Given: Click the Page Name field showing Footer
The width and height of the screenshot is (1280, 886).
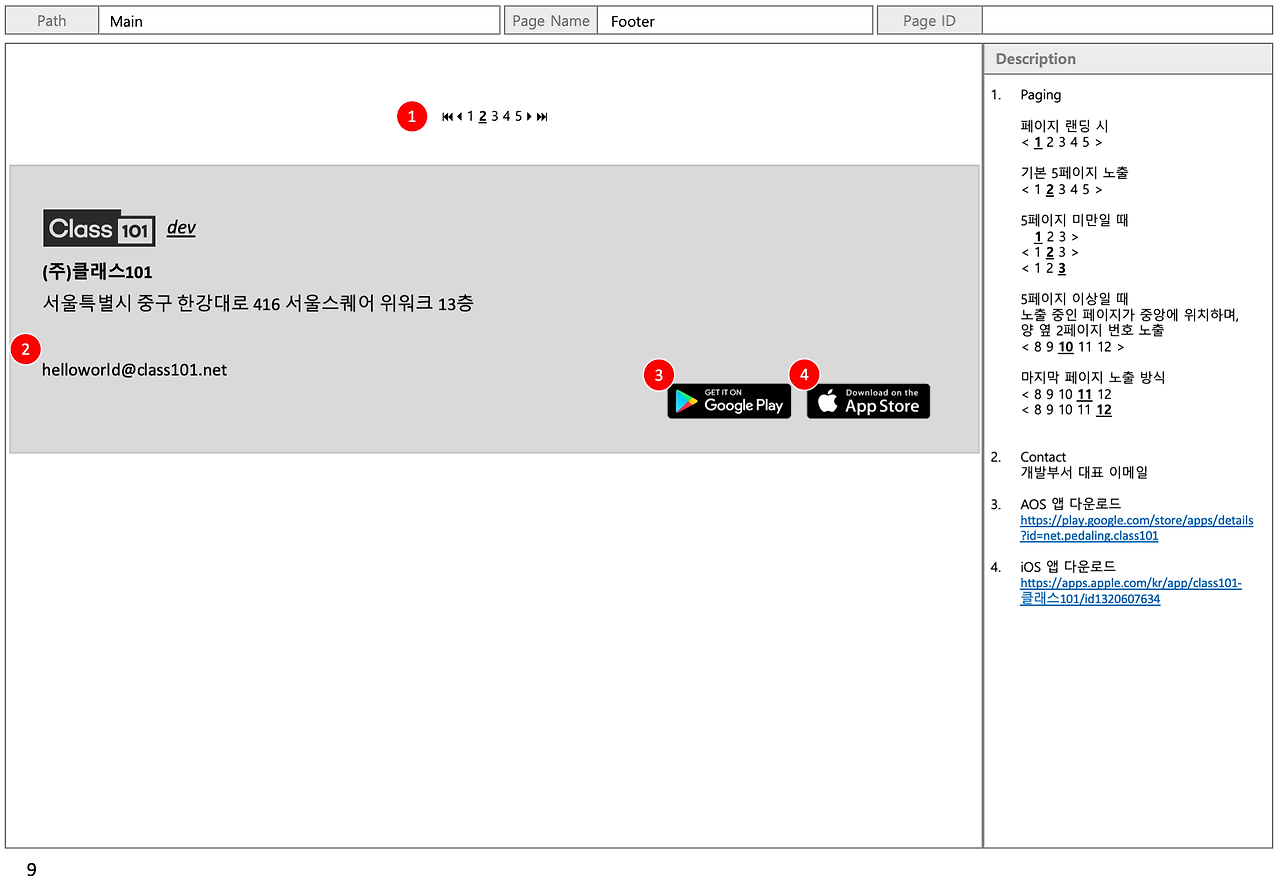Looking at the screenshot, I should click(735, 20).
